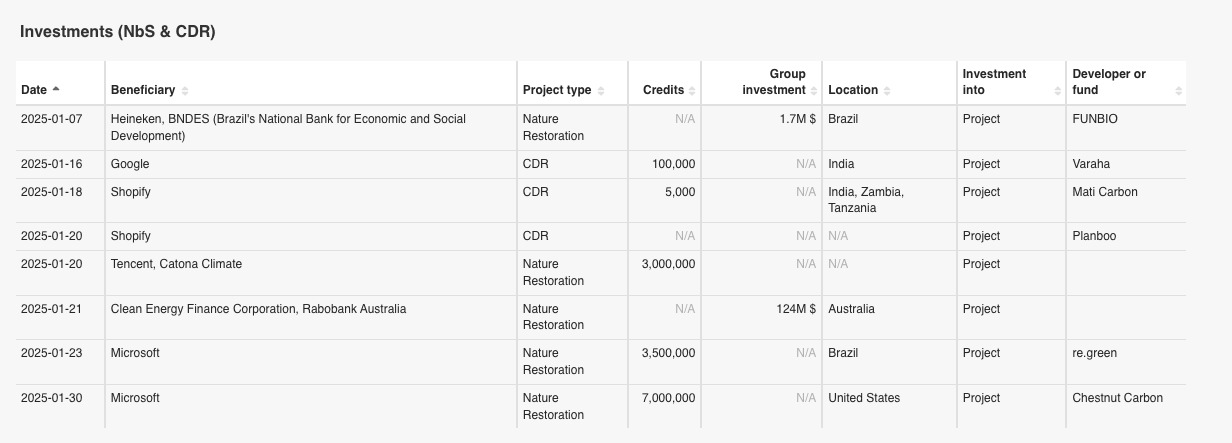Click the Investments (NbS & CDR) heading
The width and height of the screenshot is (1232, 443).
(x=118, y=32)
